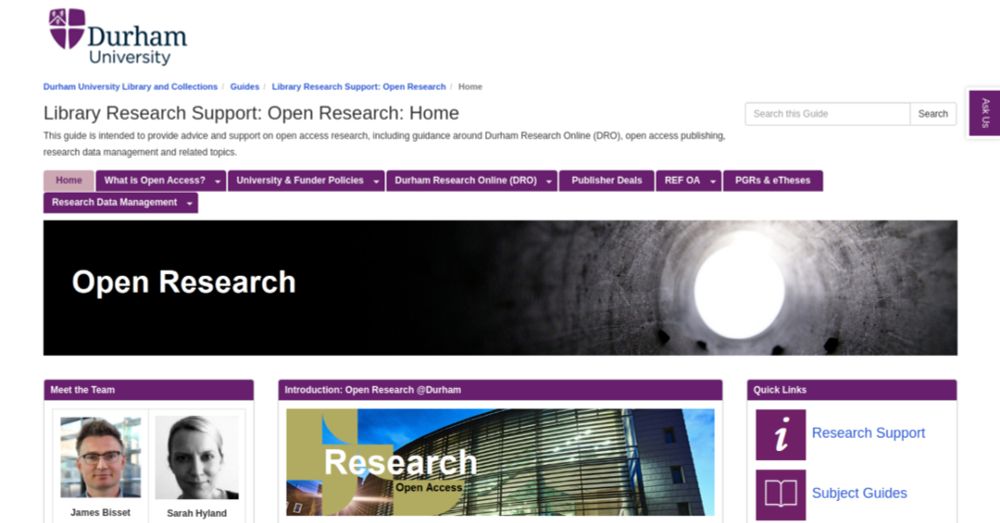1000x523 pixels.
Task: Open the REF OA tab
Action: coord(682,180)
